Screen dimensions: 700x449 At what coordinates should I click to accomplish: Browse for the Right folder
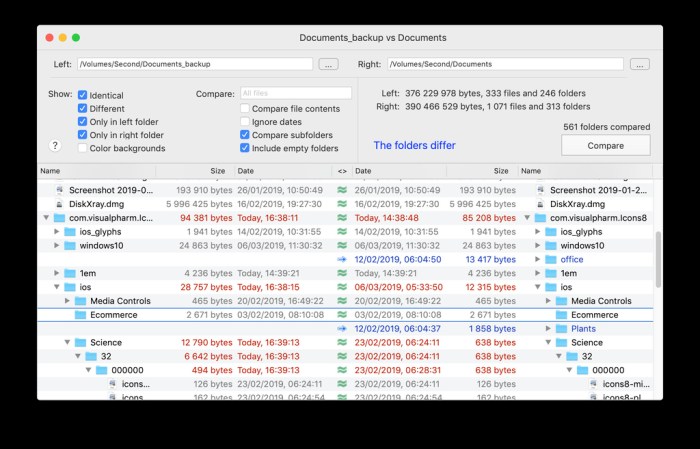(640, 64)
